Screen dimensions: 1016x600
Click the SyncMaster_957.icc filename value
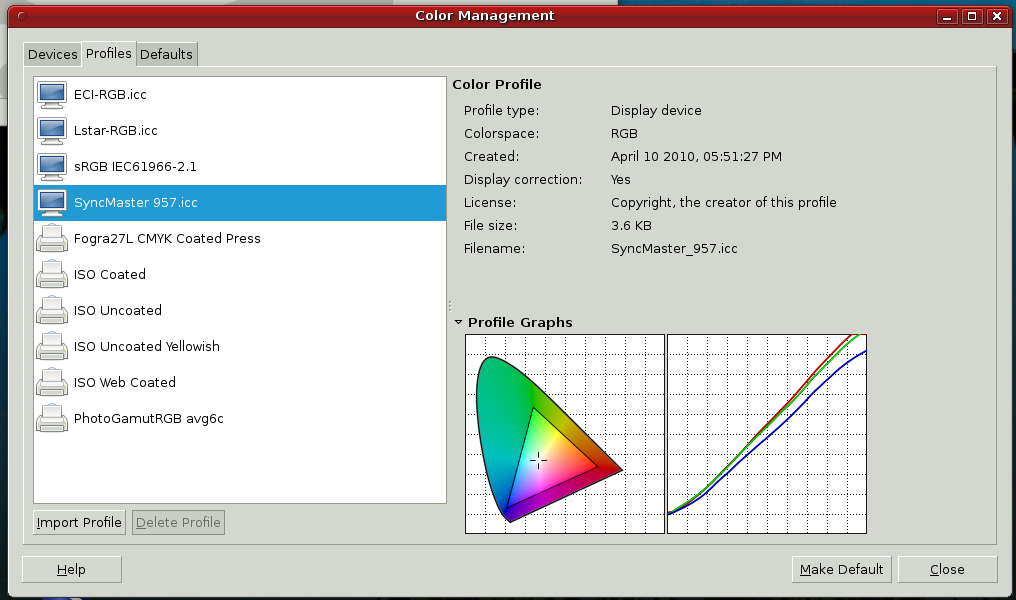point(675,249)
